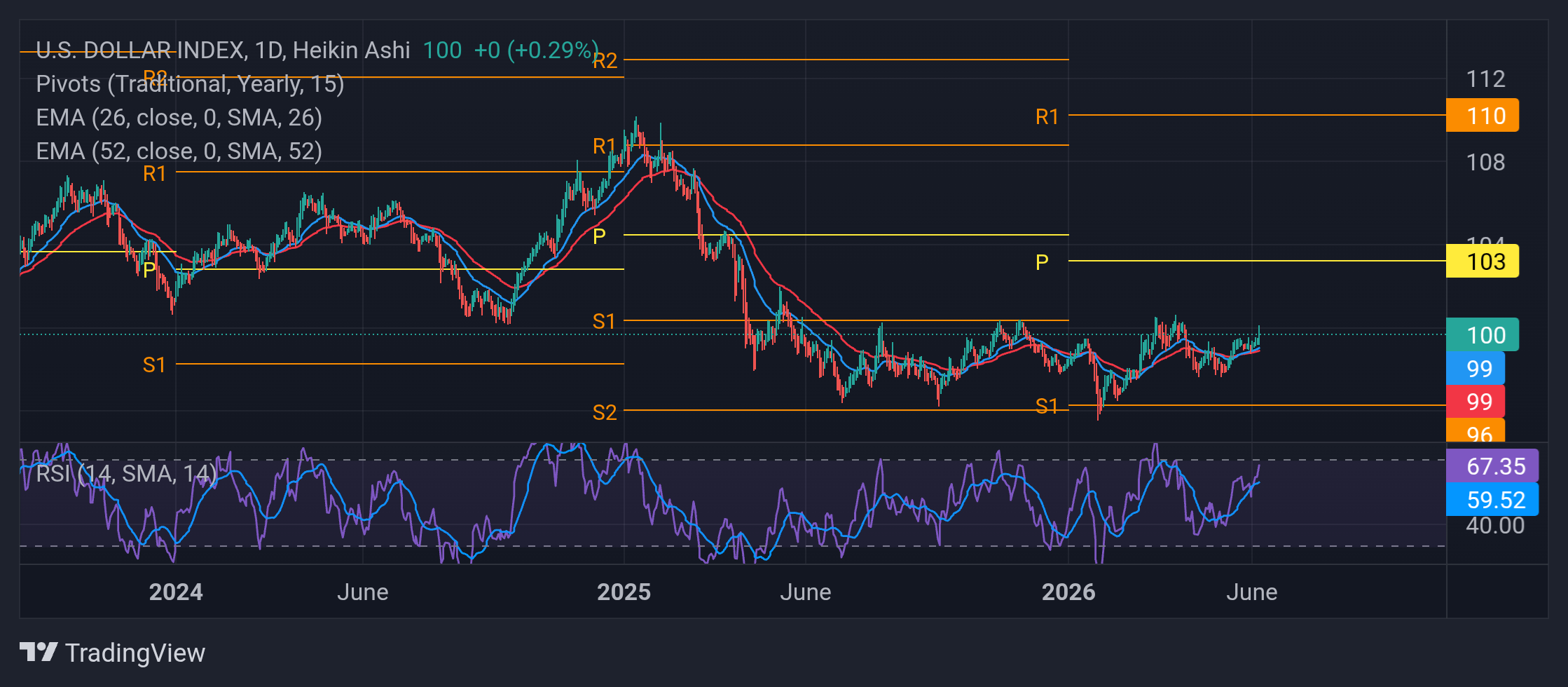Select the EMA (26, close, 0, SMA, 26) legend

[x=179, y=117]
